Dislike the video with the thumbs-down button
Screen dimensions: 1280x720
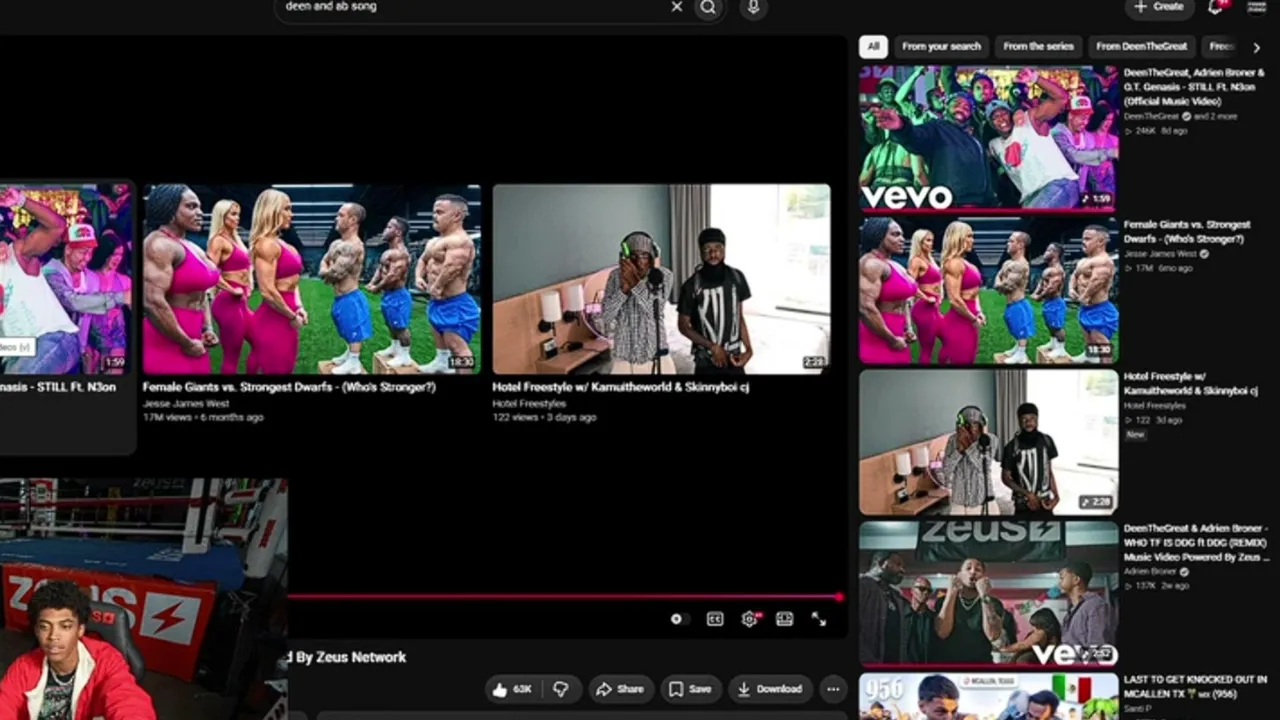(561, 689)
